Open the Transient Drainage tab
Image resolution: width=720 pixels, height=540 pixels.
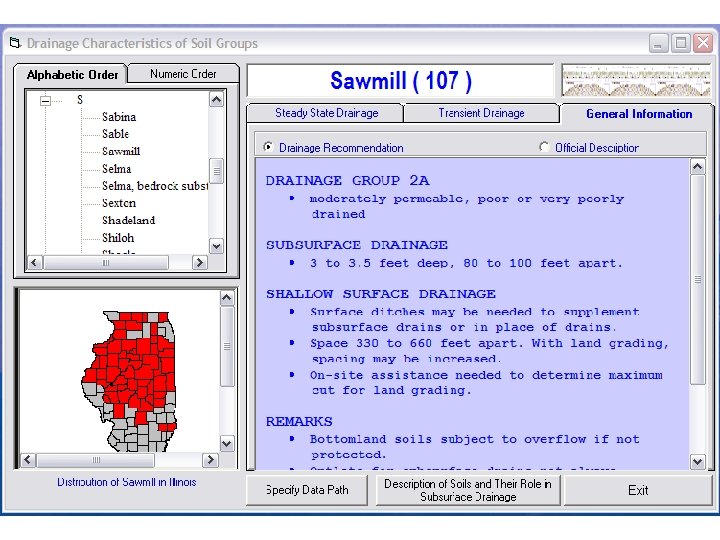tap(481, 113)
